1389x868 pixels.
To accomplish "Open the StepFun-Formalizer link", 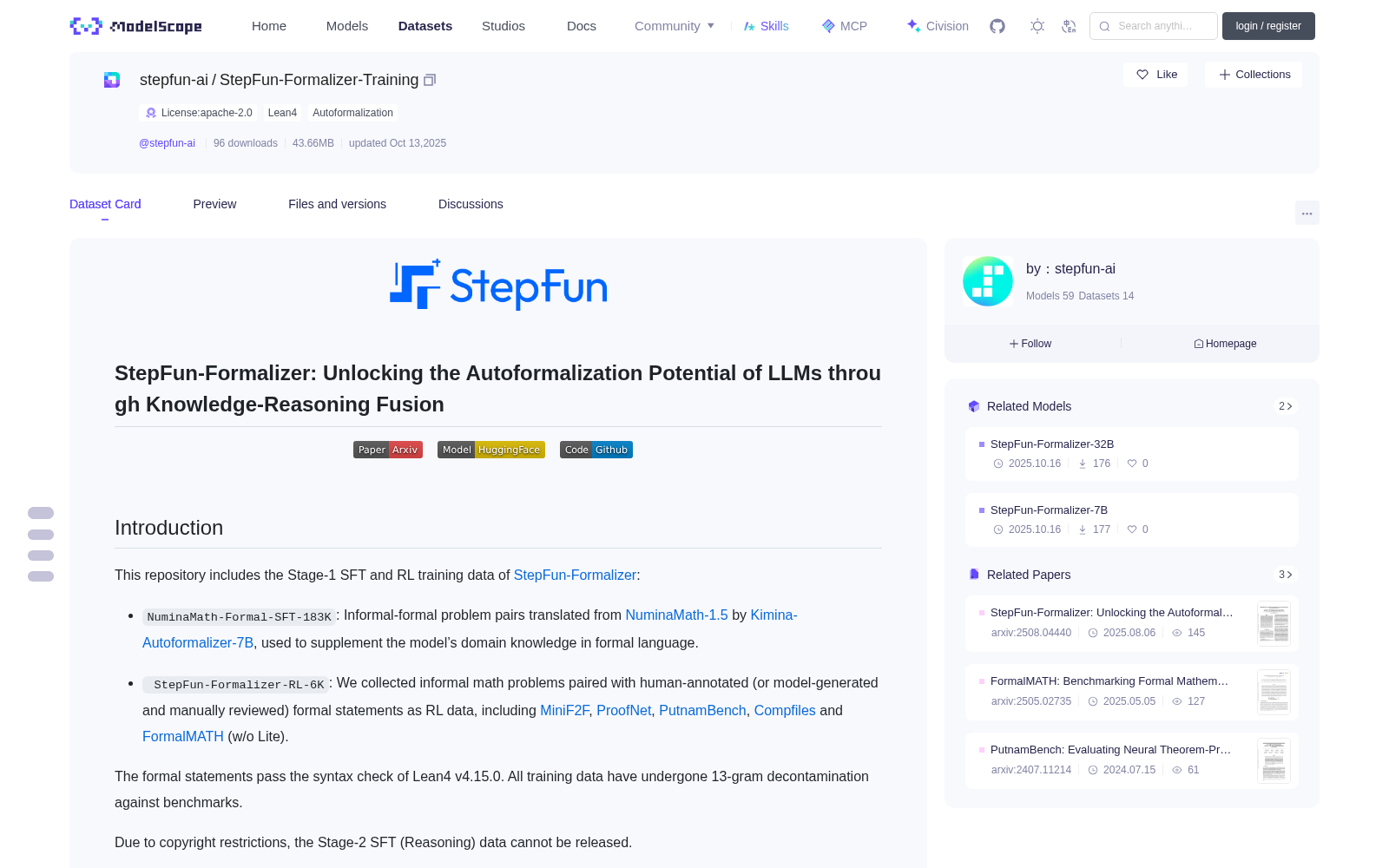I will [575, 575].
